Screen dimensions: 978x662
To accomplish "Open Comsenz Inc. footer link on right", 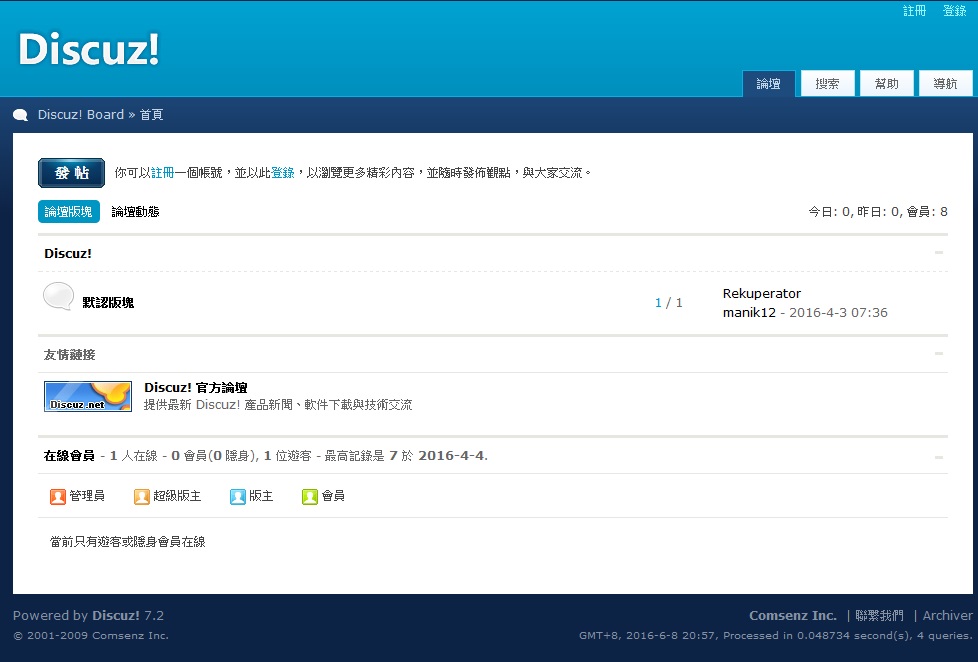I will coord(793,615).
